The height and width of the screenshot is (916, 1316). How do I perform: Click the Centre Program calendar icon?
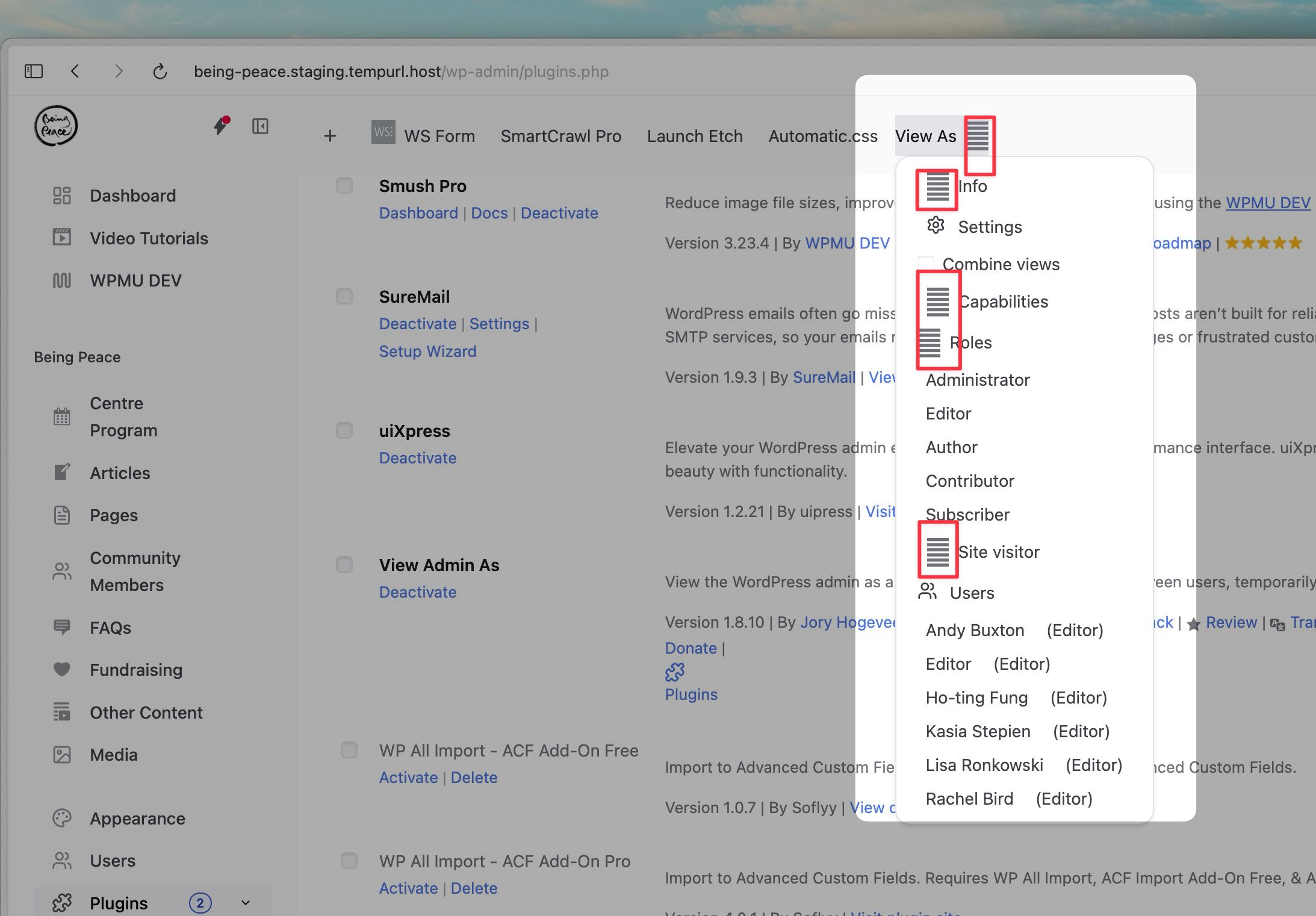[x=62, y=416]
